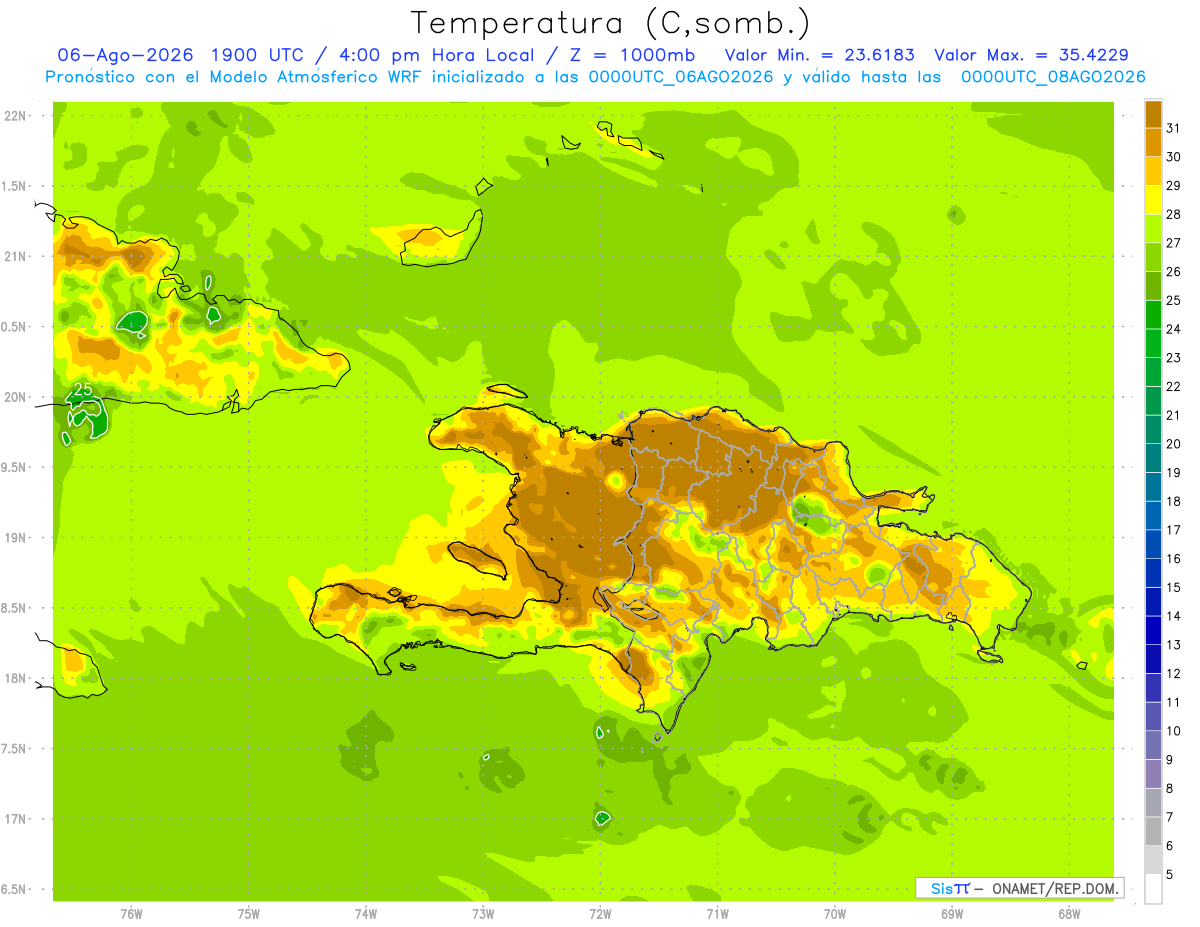Click the legend value '18'
The height and width of the screenshot is (927, 1200).
tap(1174, 501)
